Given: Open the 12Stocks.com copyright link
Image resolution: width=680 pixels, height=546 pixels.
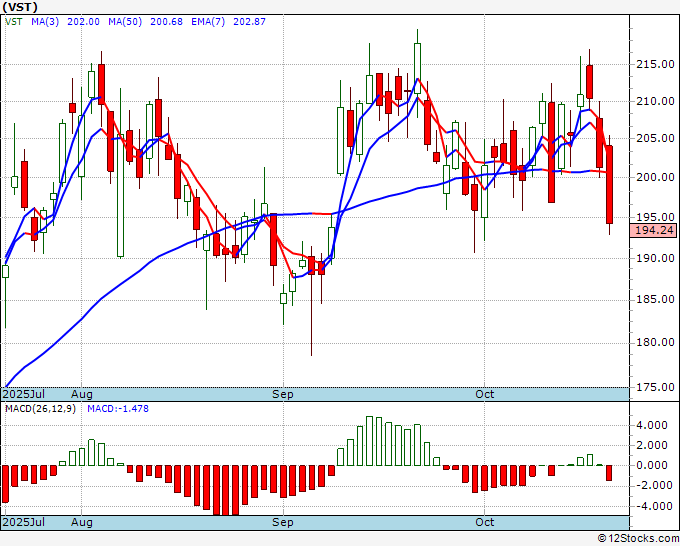Looking at the screenshot, I should pos(638,539).
